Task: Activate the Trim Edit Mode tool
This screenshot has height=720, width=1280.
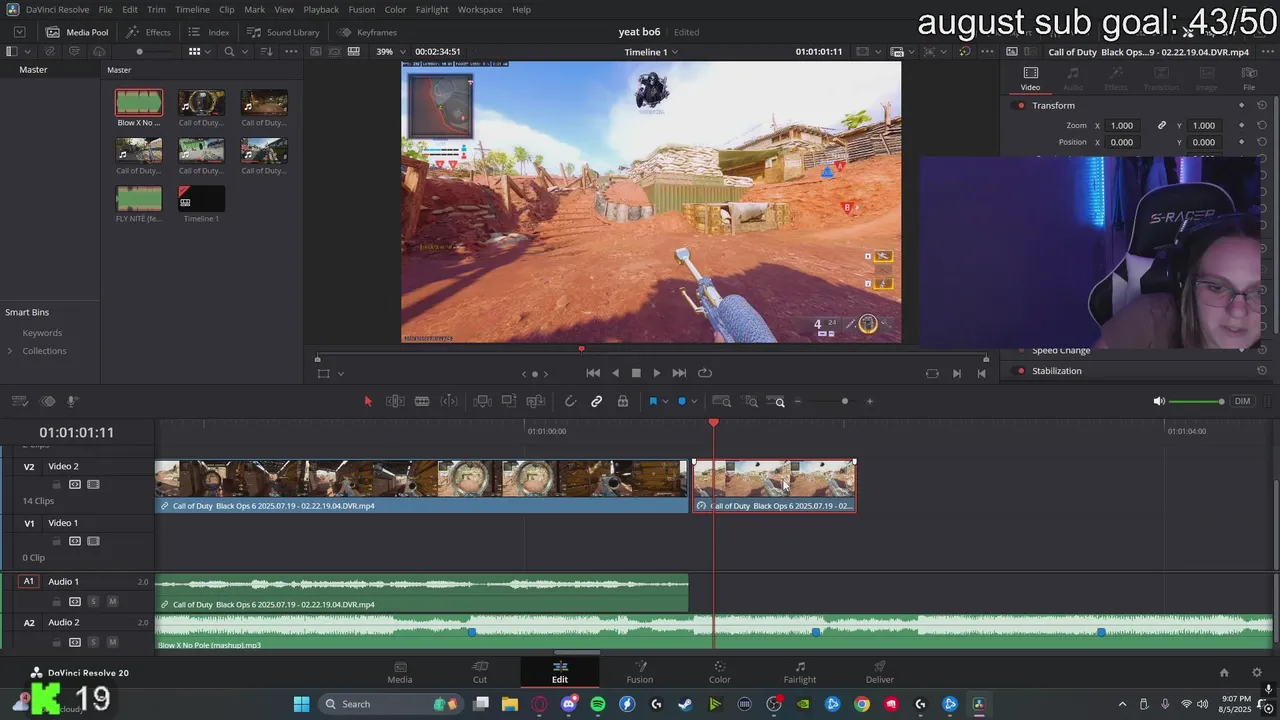Action: [x=395, y=401]
